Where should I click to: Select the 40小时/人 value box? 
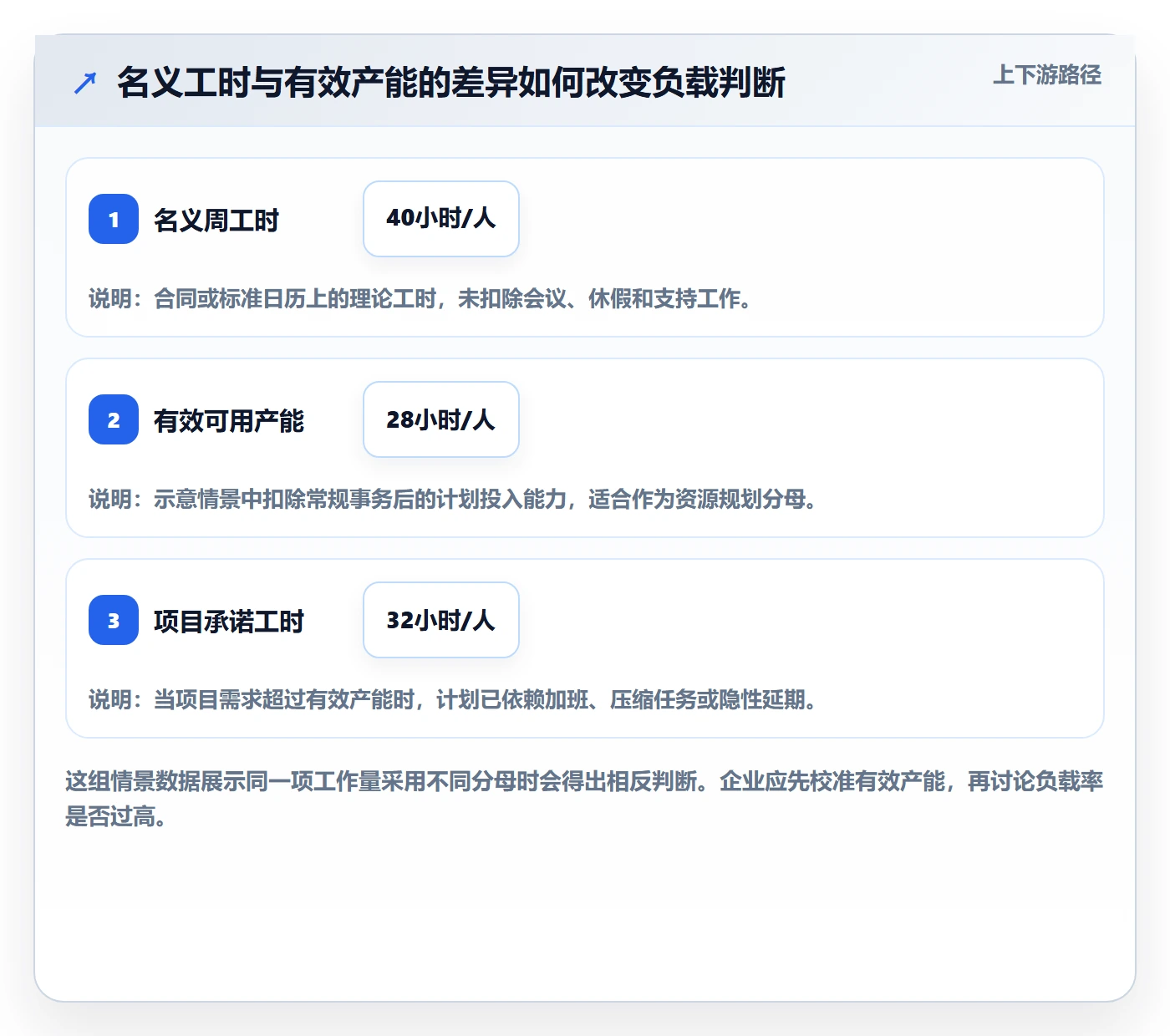pyautogui.click(x=441, y=219)
